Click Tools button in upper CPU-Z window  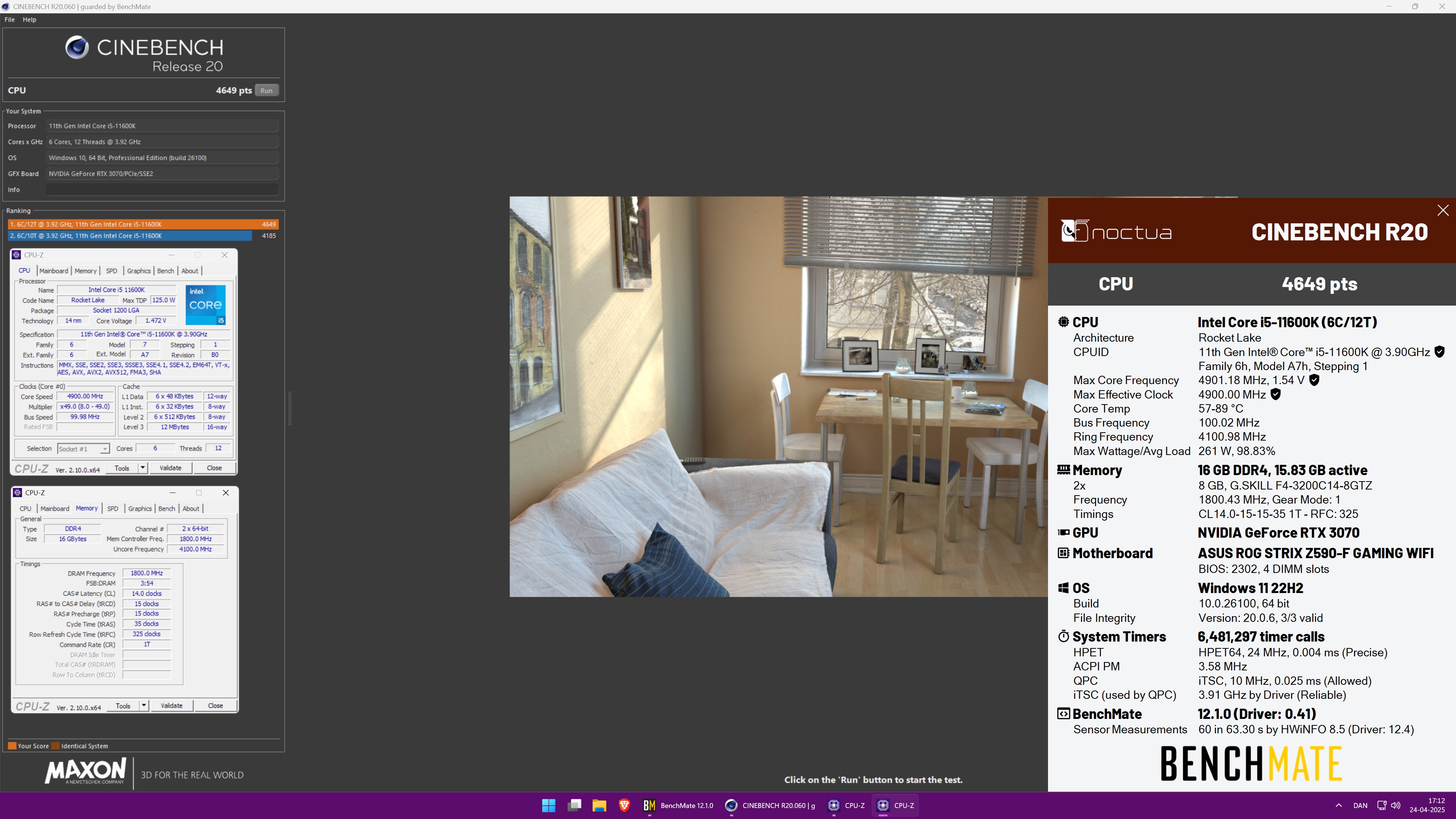121,468
